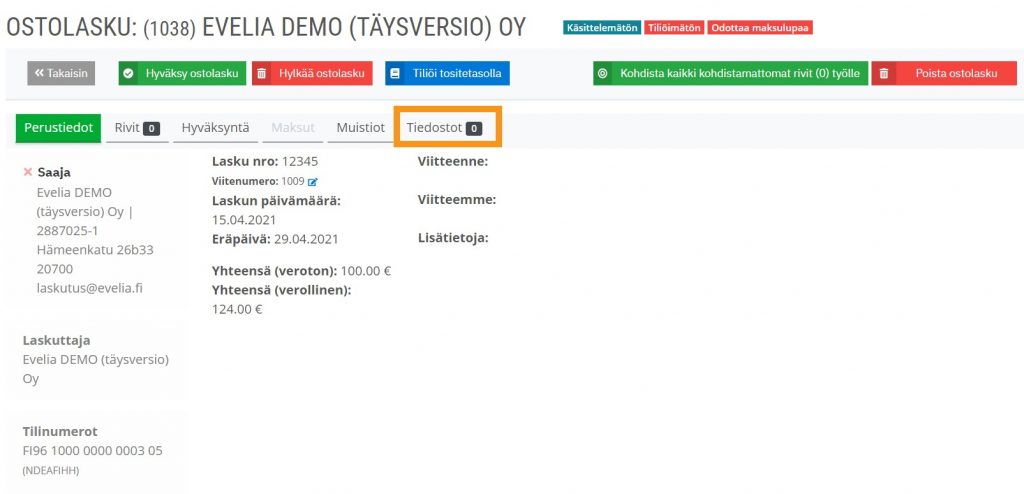Select the Maksut tab
Viewport: 1024px width, 494px height.
(293, 128)
